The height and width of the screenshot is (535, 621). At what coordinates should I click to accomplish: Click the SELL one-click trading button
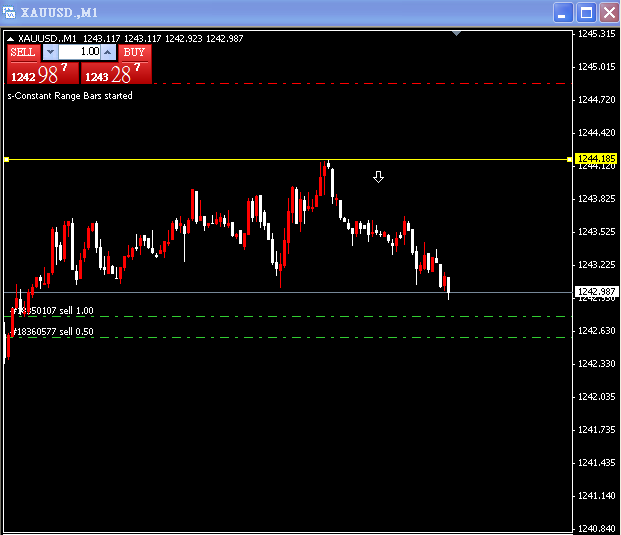(x=23, y=52)
